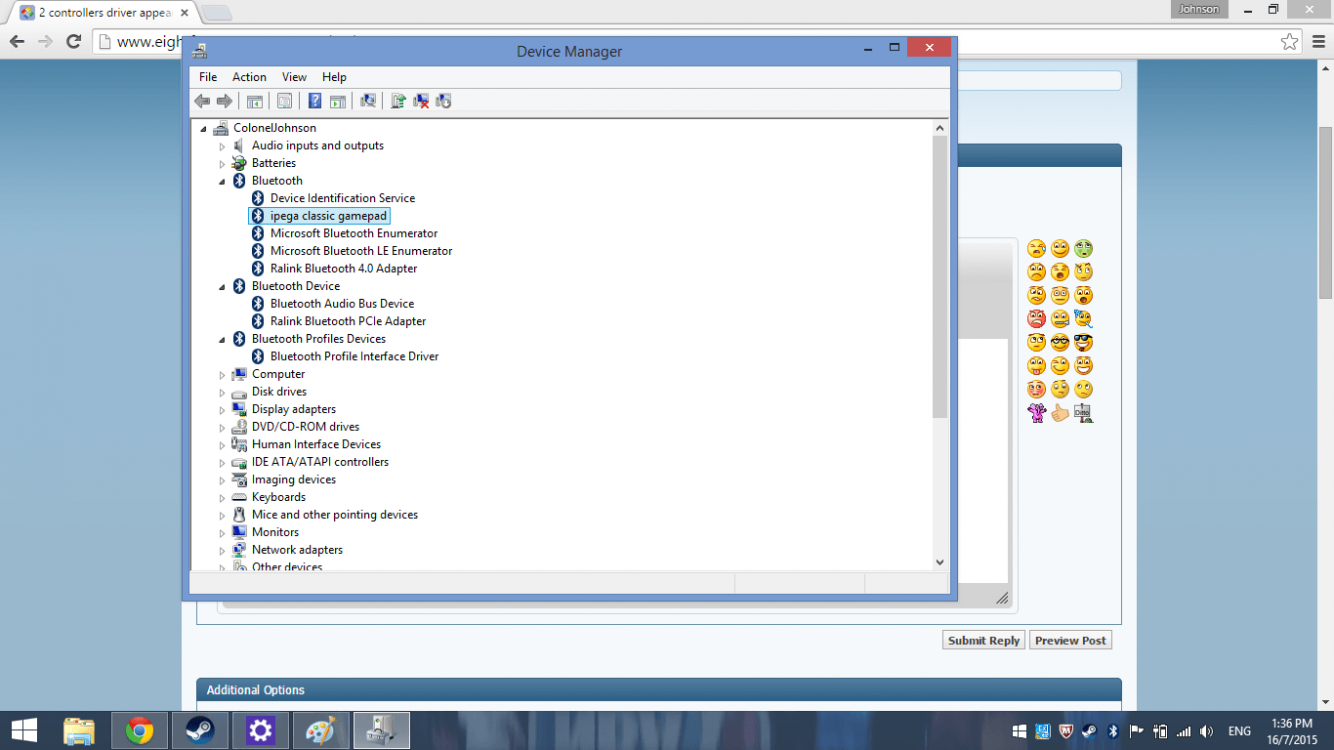
Task: Click the Scan for hardware changes toolbar icon
Action: (x=368, y=101)
